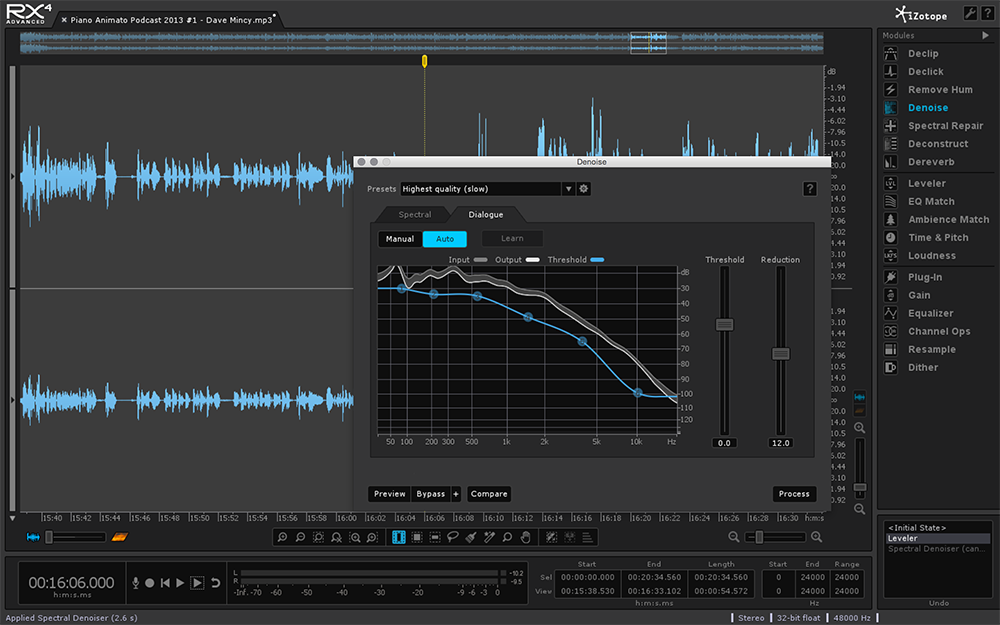Switch to the Spectral tab
This screenshot has width=1000, height=625.
click(x=415, y=215)
